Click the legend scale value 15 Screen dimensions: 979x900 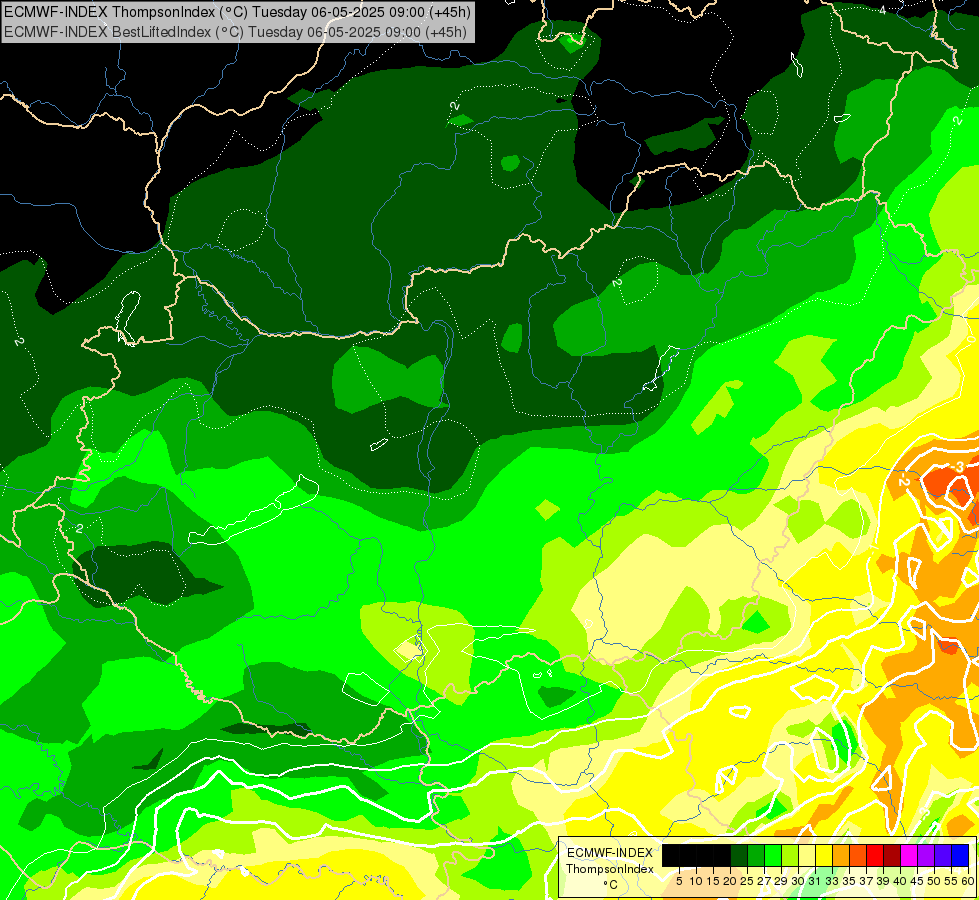pyautogui.click(x=714, y=881)
